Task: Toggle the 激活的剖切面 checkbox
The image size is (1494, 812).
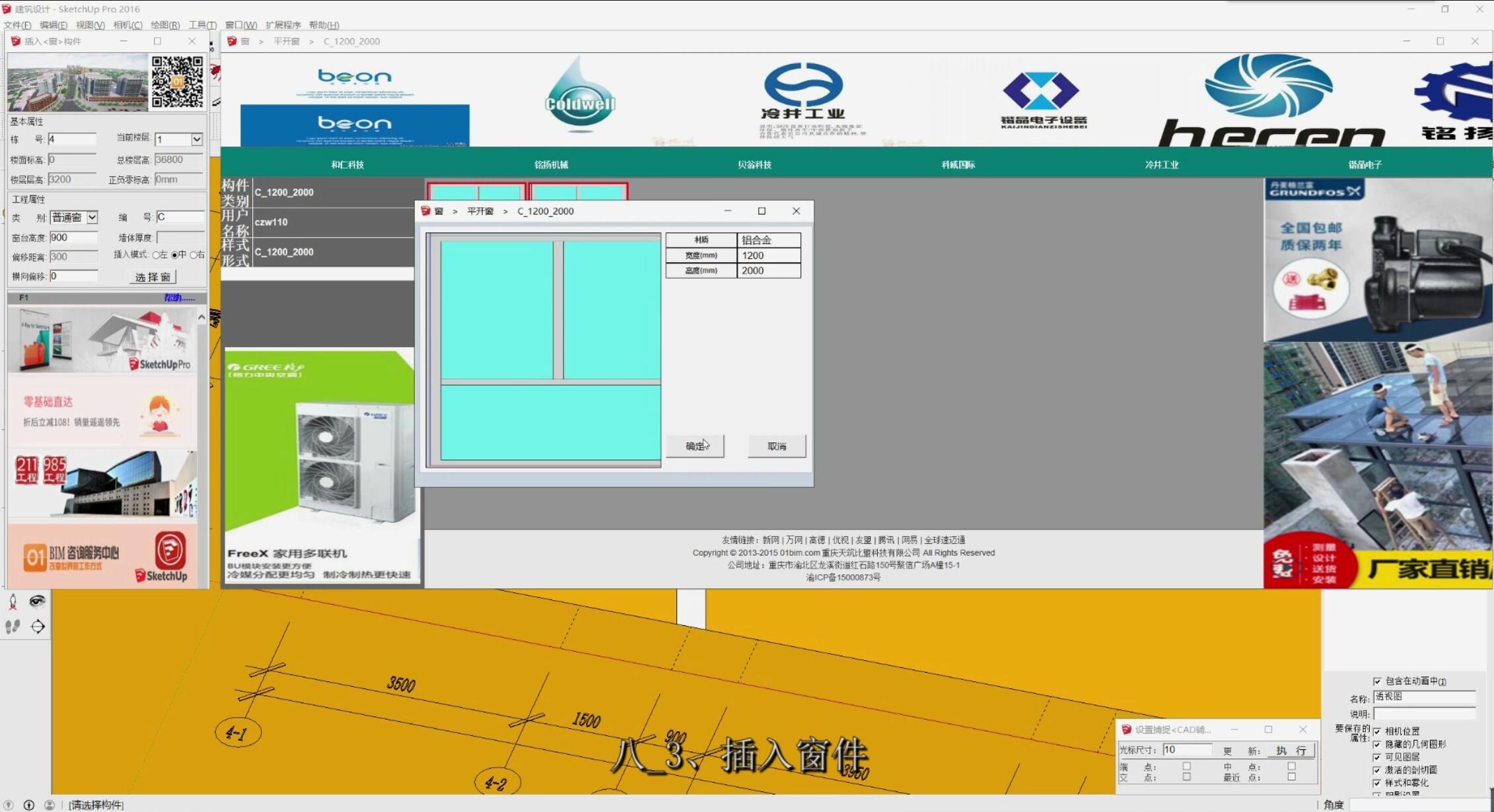Action: (x=1377, y=770)
